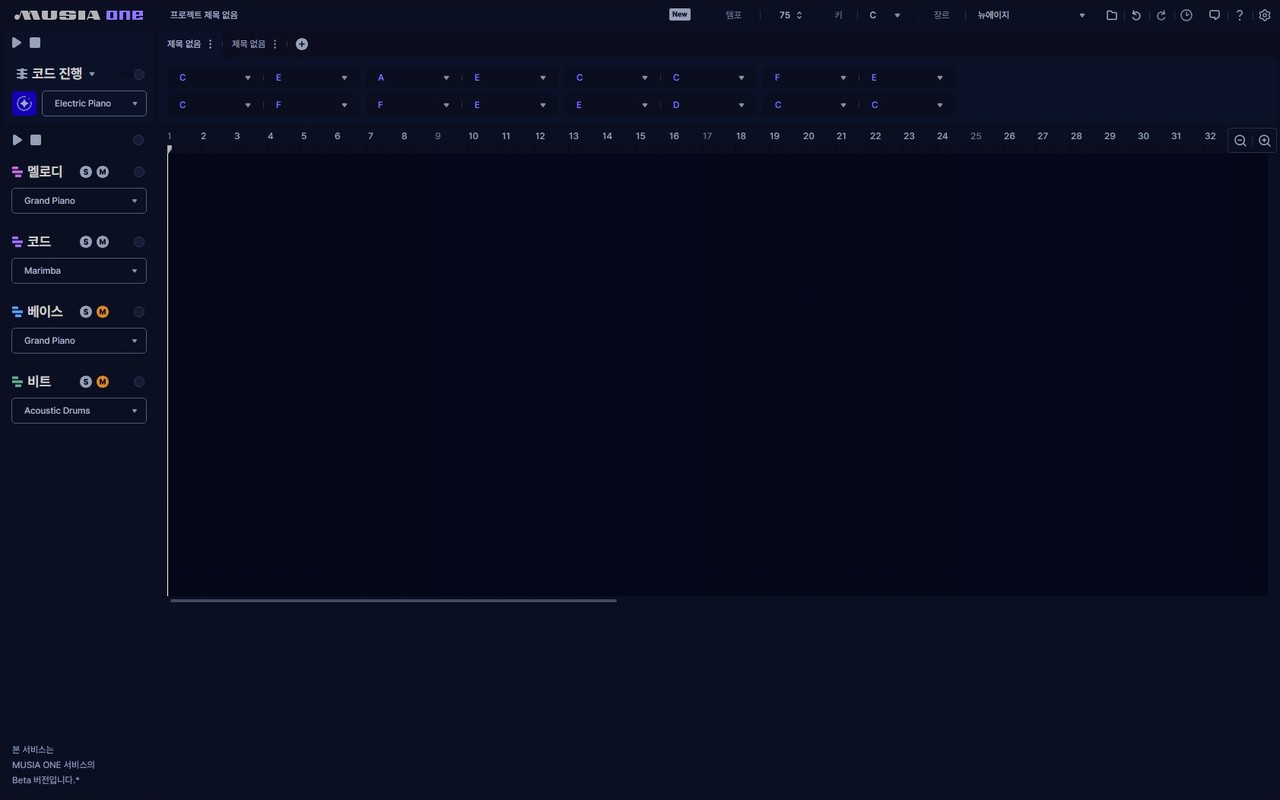Open the first 제목 없음 tab's options menu

[210, 44]
